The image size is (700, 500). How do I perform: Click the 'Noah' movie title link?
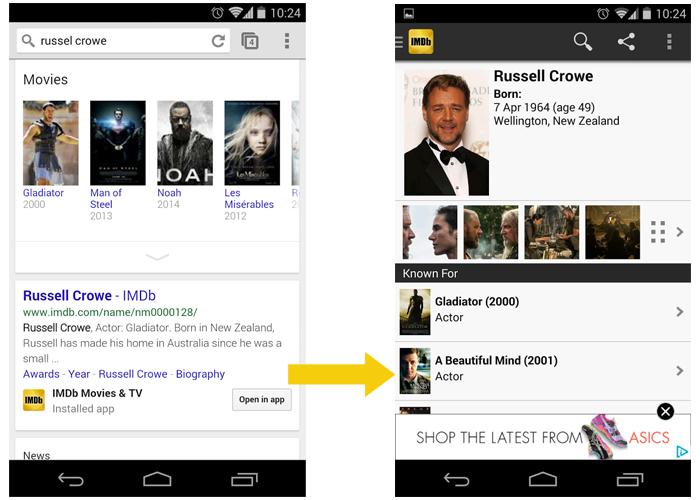169,193
